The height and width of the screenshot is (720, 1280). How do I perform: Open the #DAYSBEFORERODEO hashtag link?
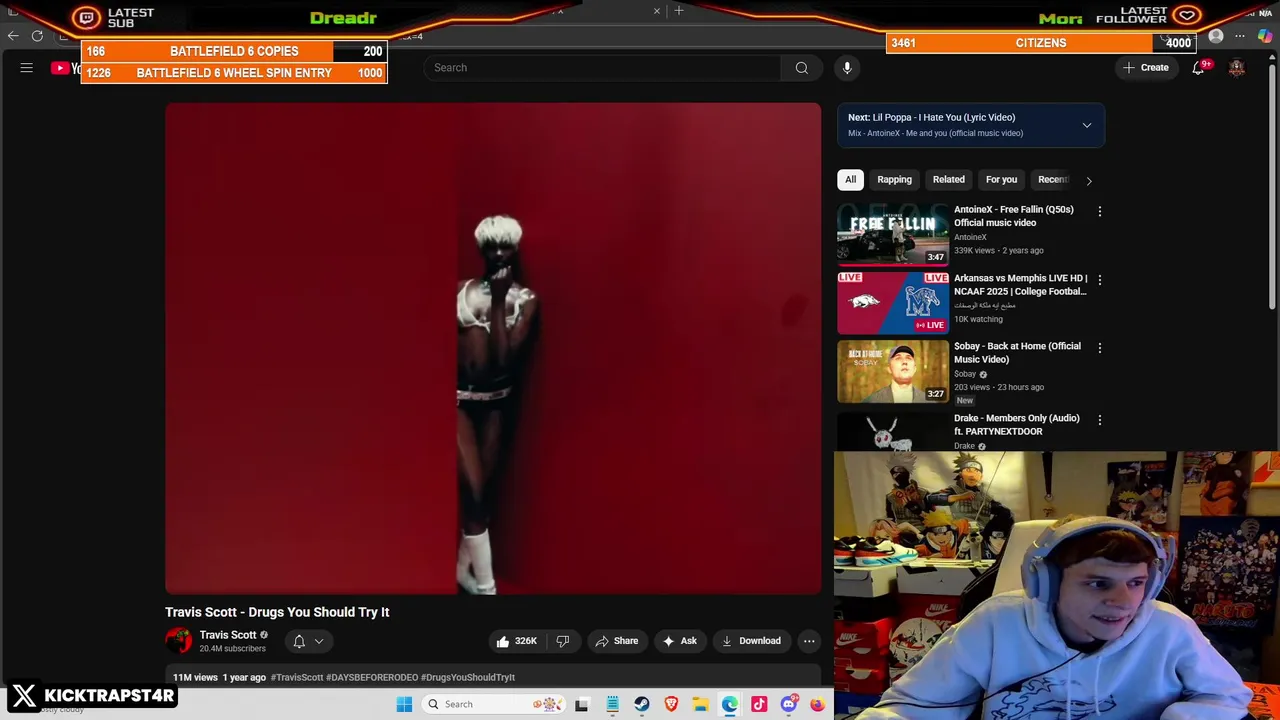coord(373,678)
